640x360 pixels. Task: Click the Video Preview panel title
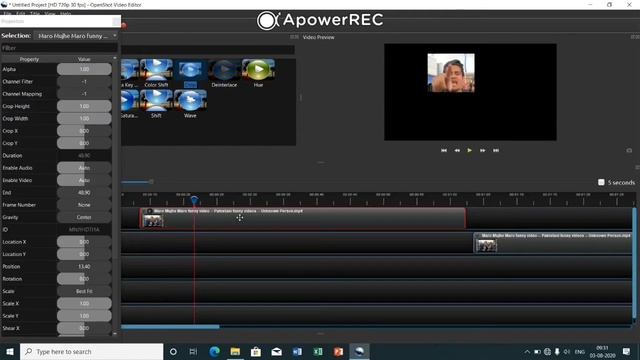pos(318,37)
